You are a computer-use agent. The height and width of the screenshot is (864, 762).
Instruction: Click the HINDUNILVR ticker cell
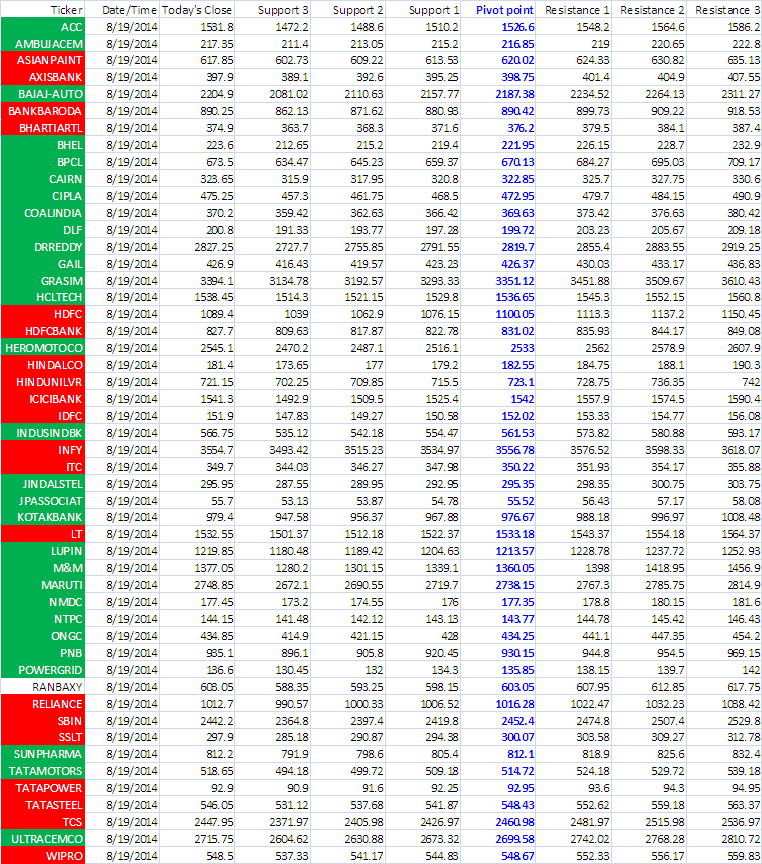tap(43, 382)
